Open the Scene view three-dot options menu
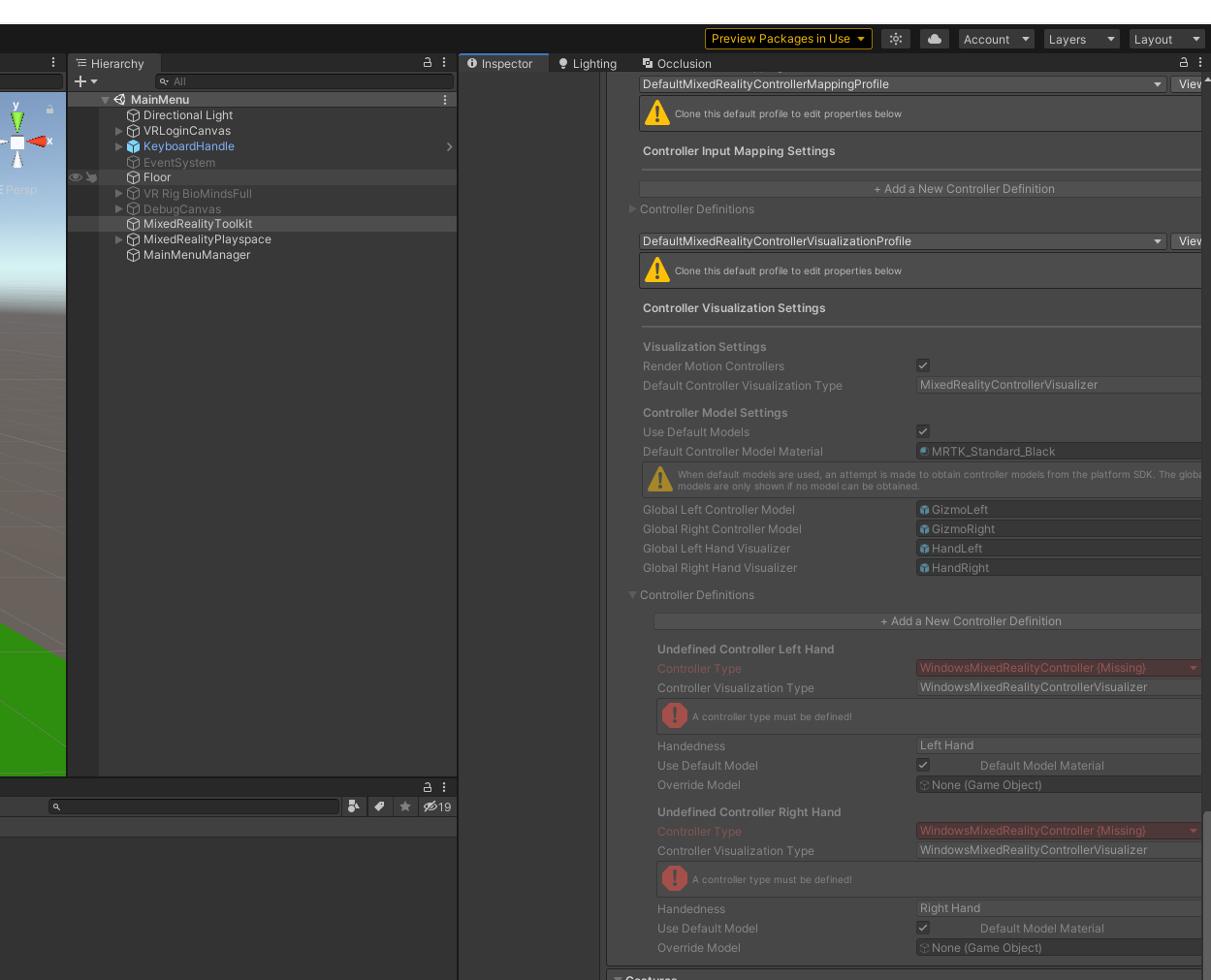 (x=53, y=62)
